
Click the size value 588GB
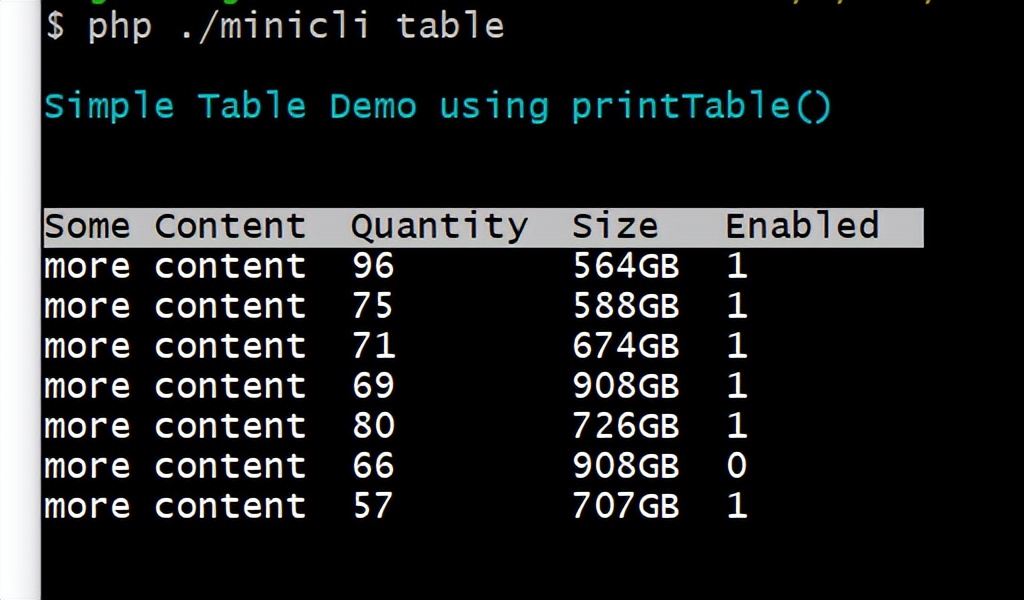[626, 306]
